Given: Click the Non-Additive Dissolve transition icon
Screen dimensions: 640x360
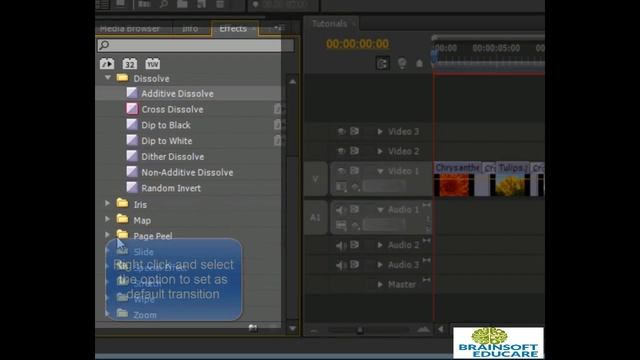Looking at the screenshot, I should point(132,171).
